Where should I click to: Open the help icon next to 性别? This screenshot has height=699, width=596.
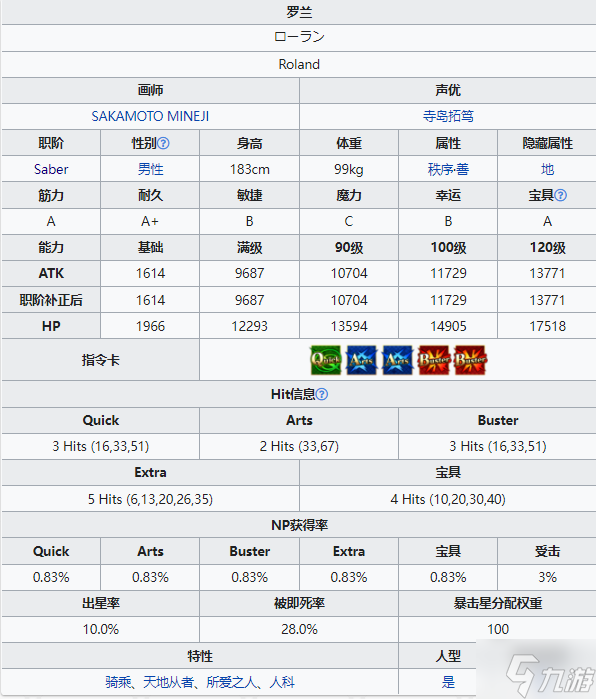pyautogui.click(x=164, y=143)
